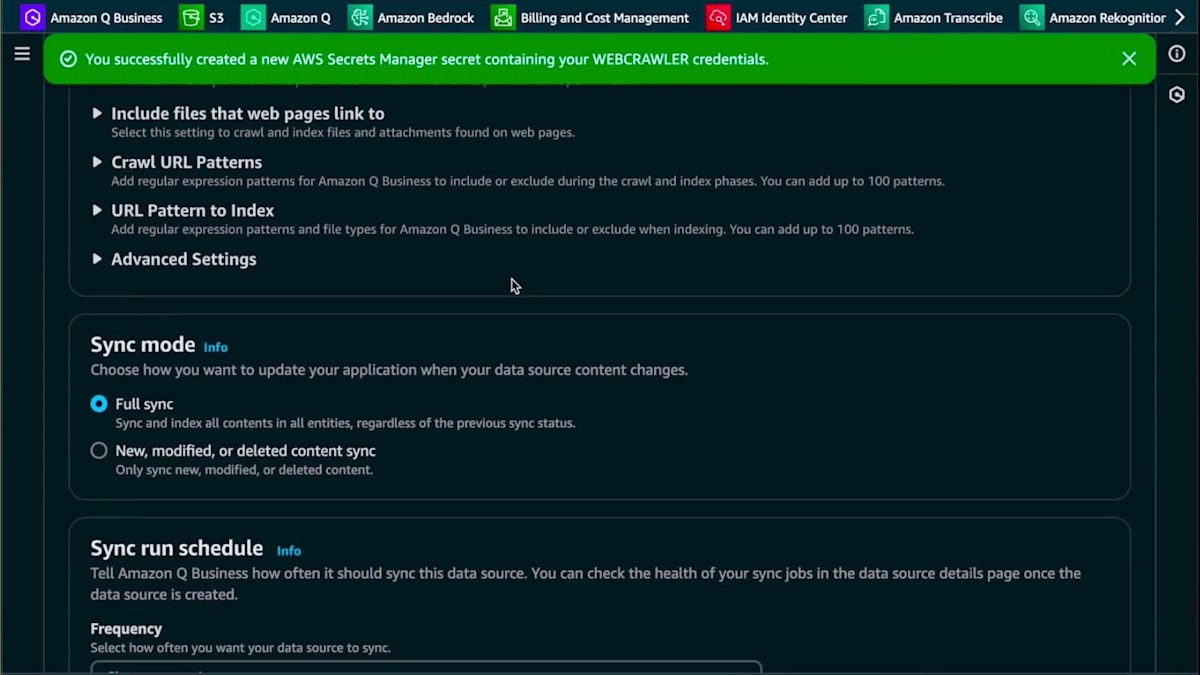Expand the Advanced Settings section
This screenshot has height=675, width=1200.
click(97, 259)
